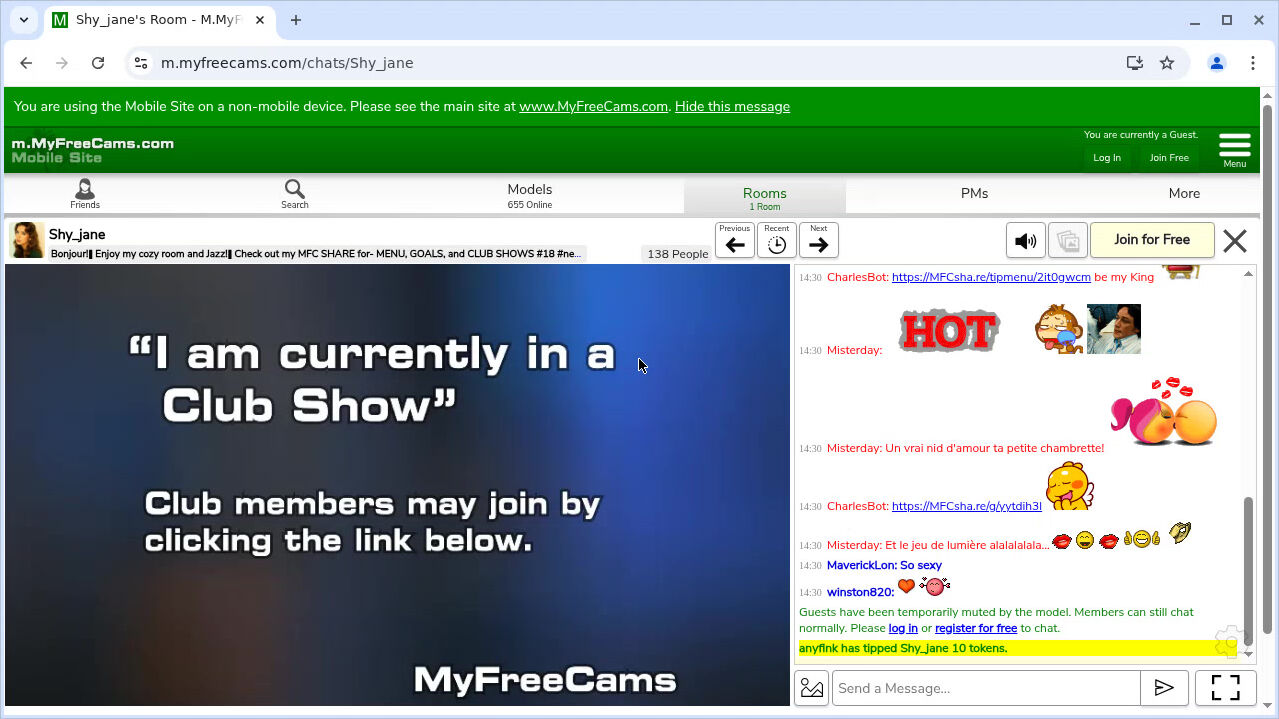
Task: Switch to the Models tab
Action: [529, 194]
